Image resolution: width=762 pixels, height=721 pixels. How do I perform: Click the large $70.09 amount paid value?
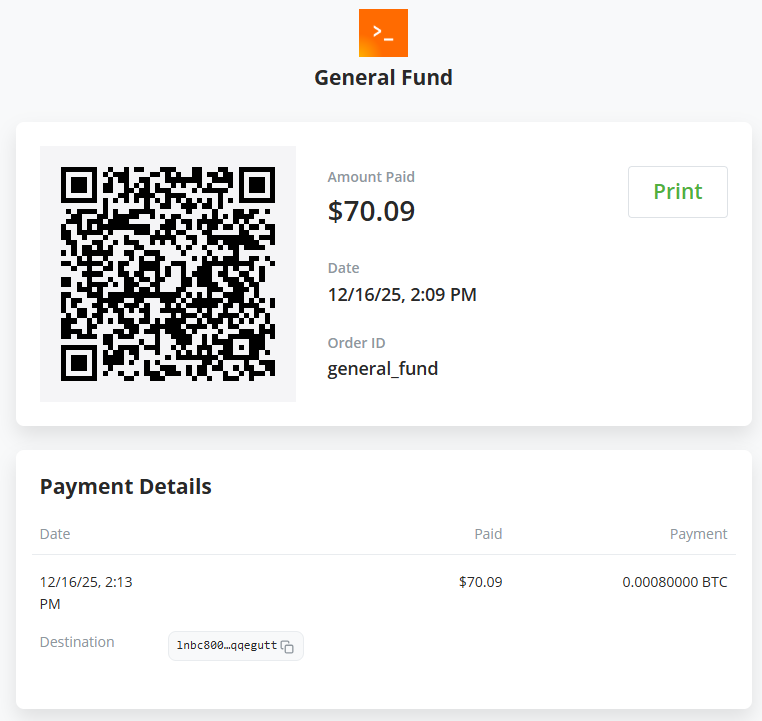click(371, 211)
